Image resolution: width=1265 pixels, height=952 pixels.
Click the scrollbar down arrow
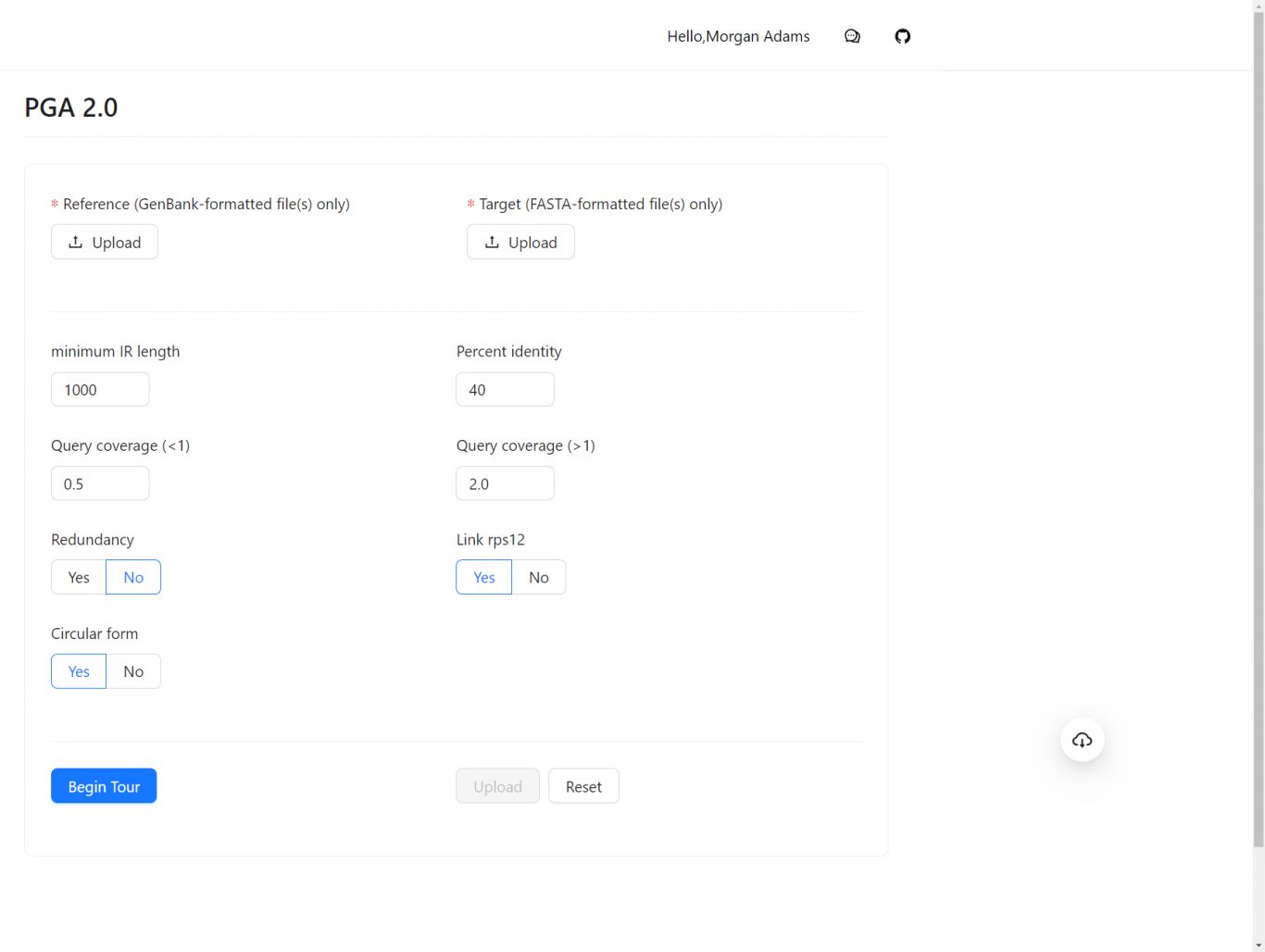(1259, 945)
